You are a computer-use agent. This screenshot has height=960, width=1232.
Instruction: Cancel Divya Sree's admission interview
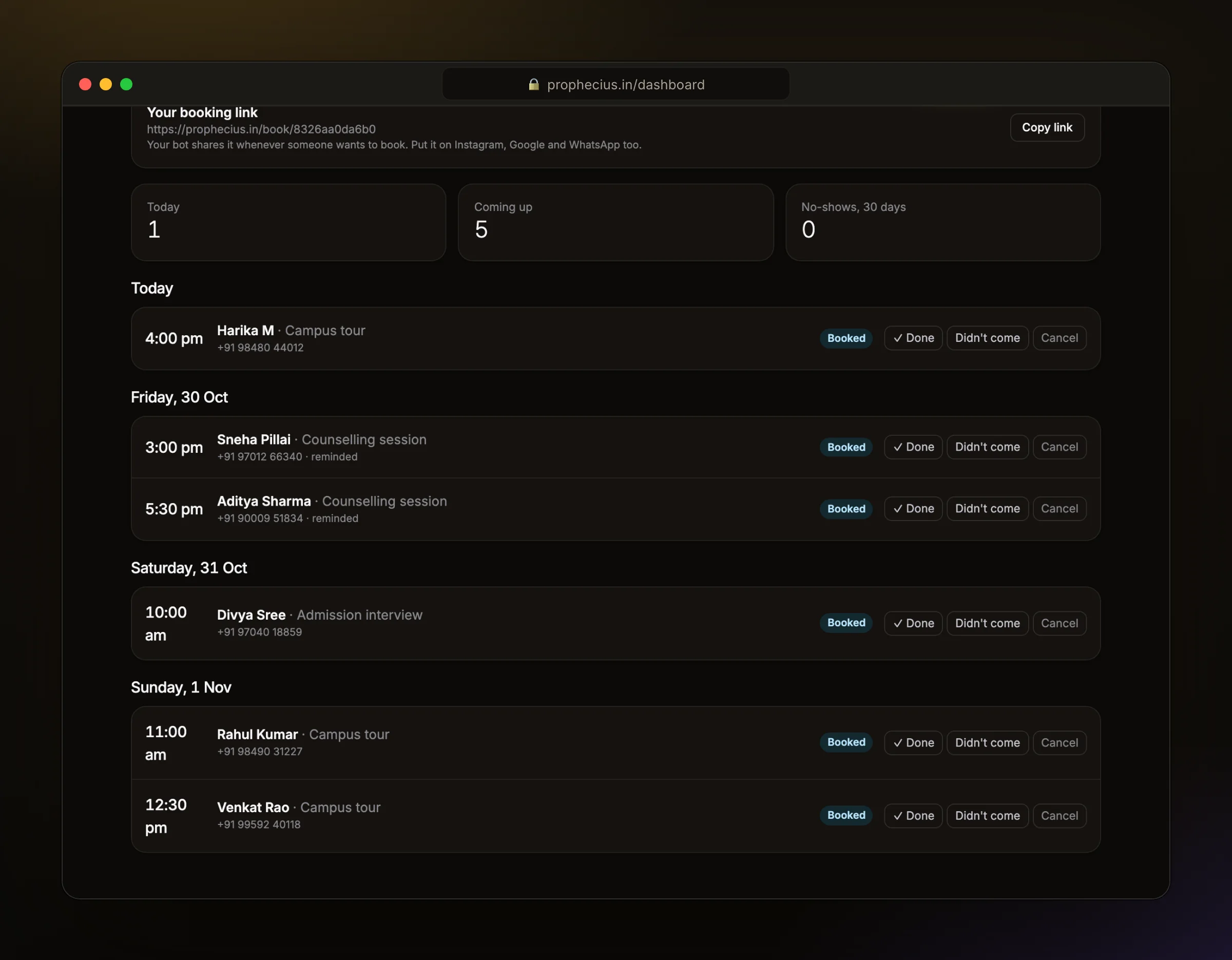coord(1059,623)
